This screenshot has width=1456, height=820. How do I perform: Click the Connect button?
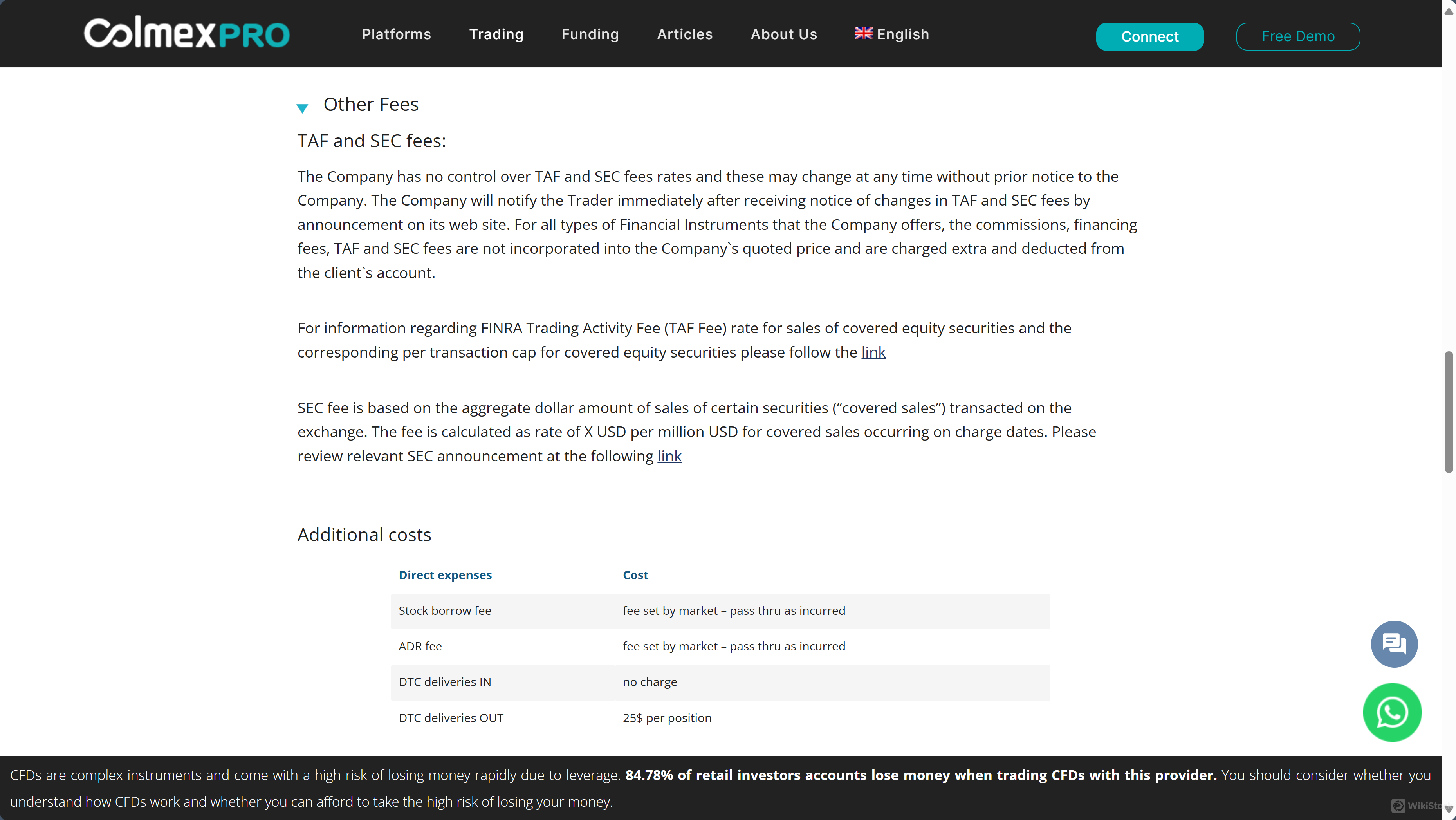1150,36
